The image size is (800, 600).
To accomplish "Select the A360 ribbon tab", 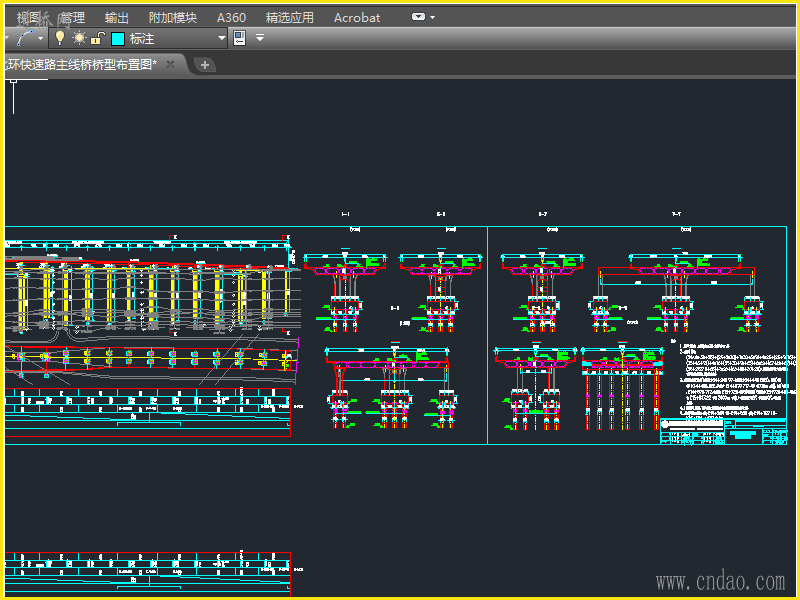I will click(x=231, y=17).
